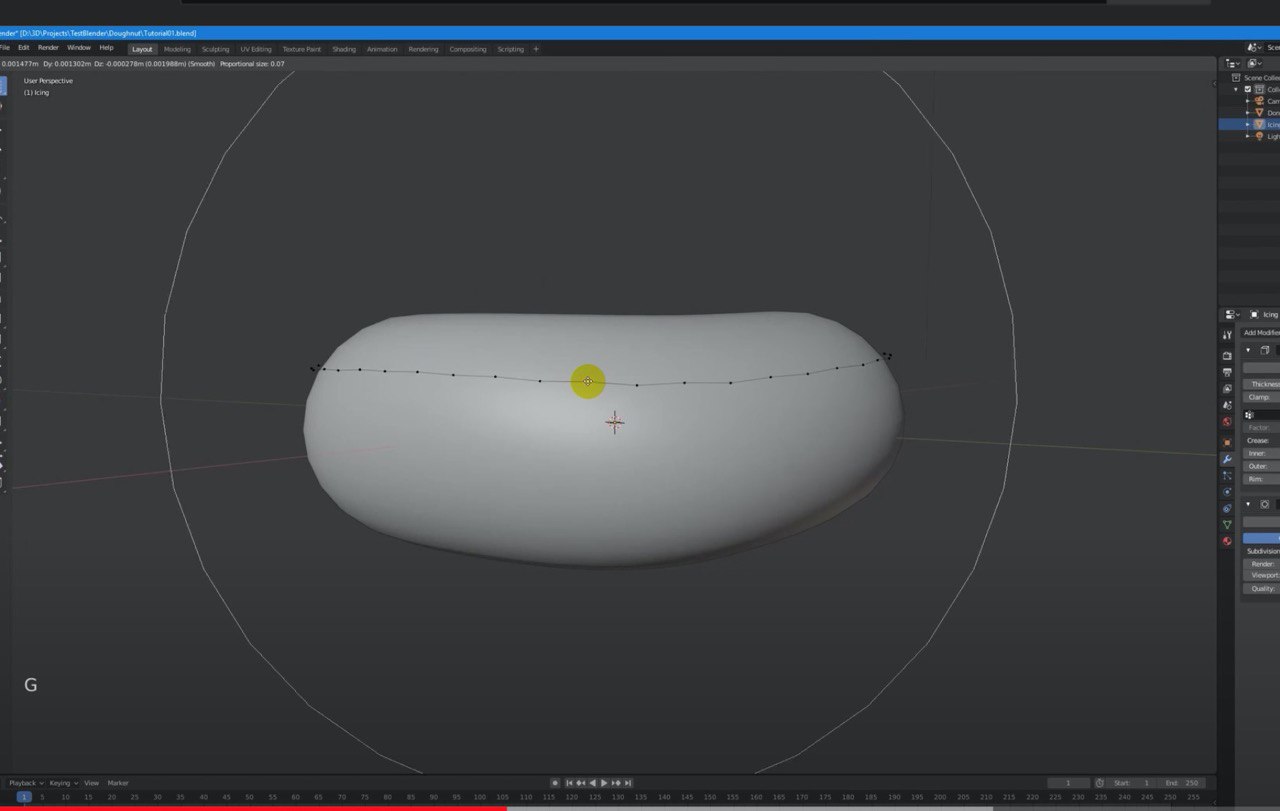Jump to the timeline start frame
Screen dimensions: 1280x811
pos(570,782)
